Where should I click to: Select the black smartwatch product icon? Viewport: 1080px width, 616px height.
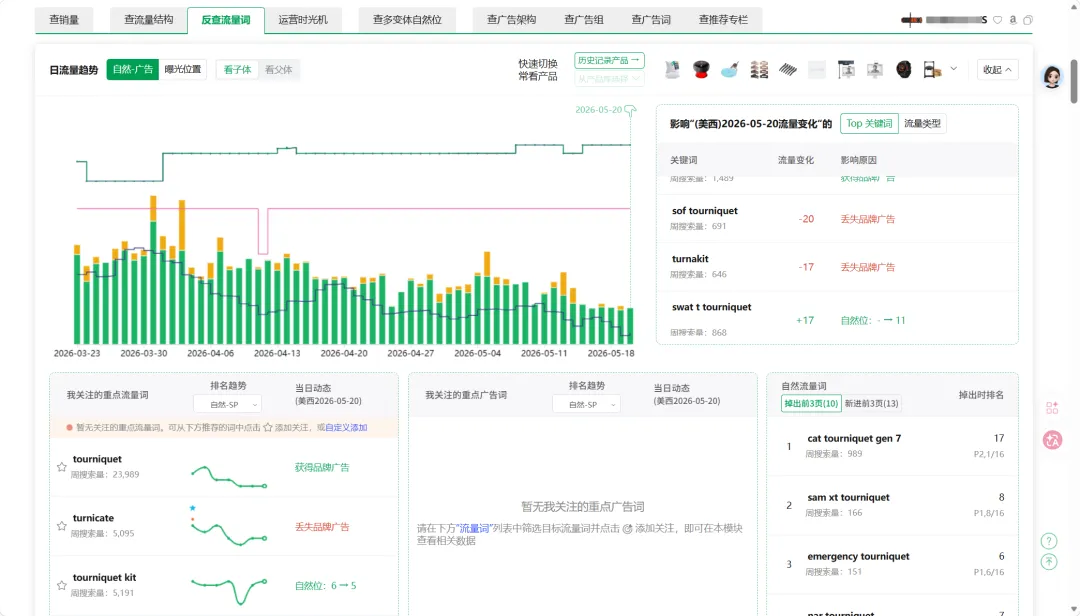[904, 70]
